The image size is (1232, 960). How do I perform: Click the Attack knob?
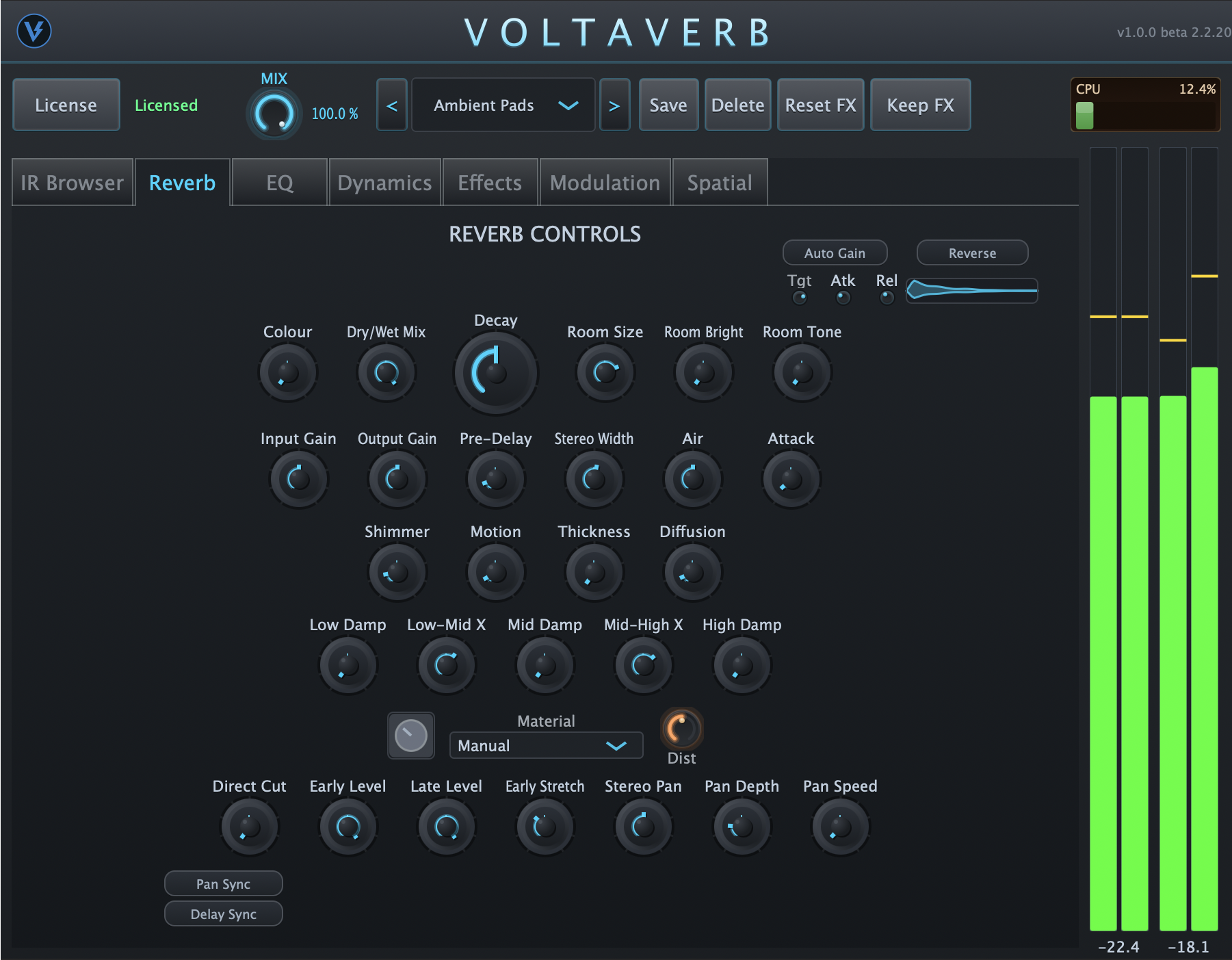pyautogui.click(x=791, y=479)
